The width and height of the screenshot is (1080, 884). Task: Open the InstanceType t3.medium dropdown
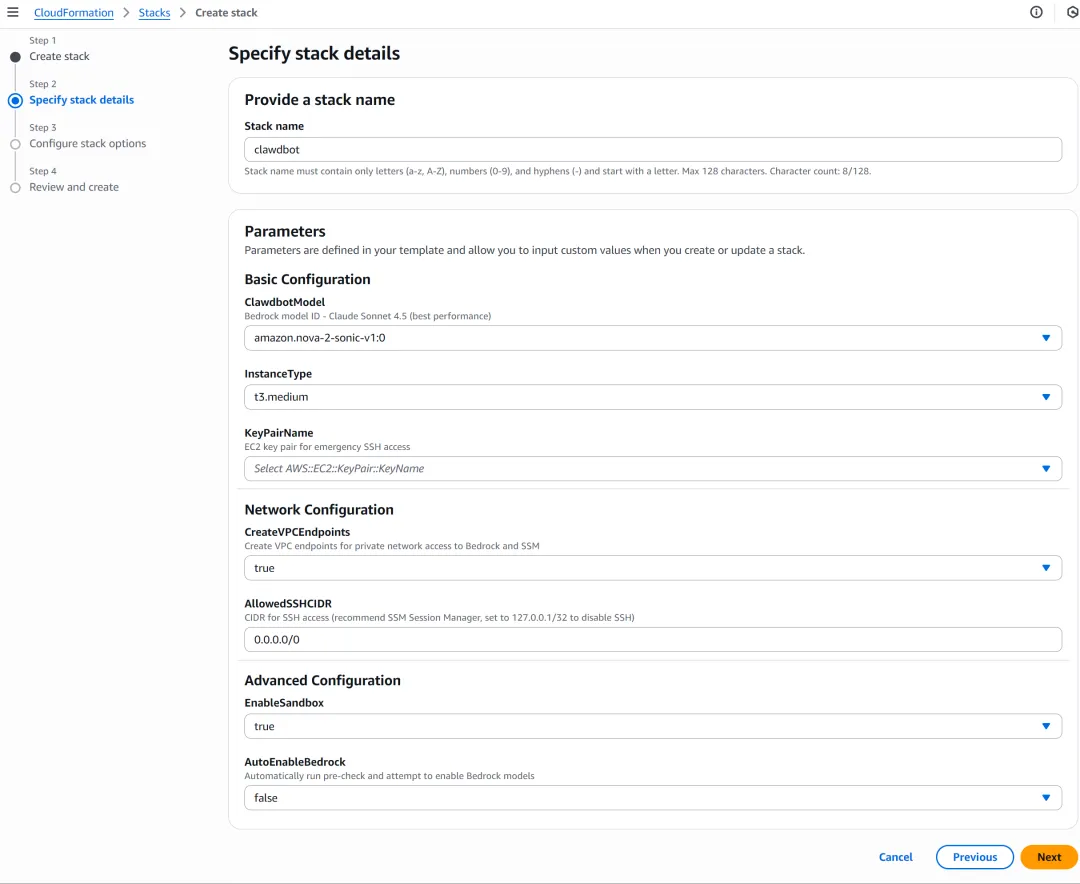(x=652, y=397)
